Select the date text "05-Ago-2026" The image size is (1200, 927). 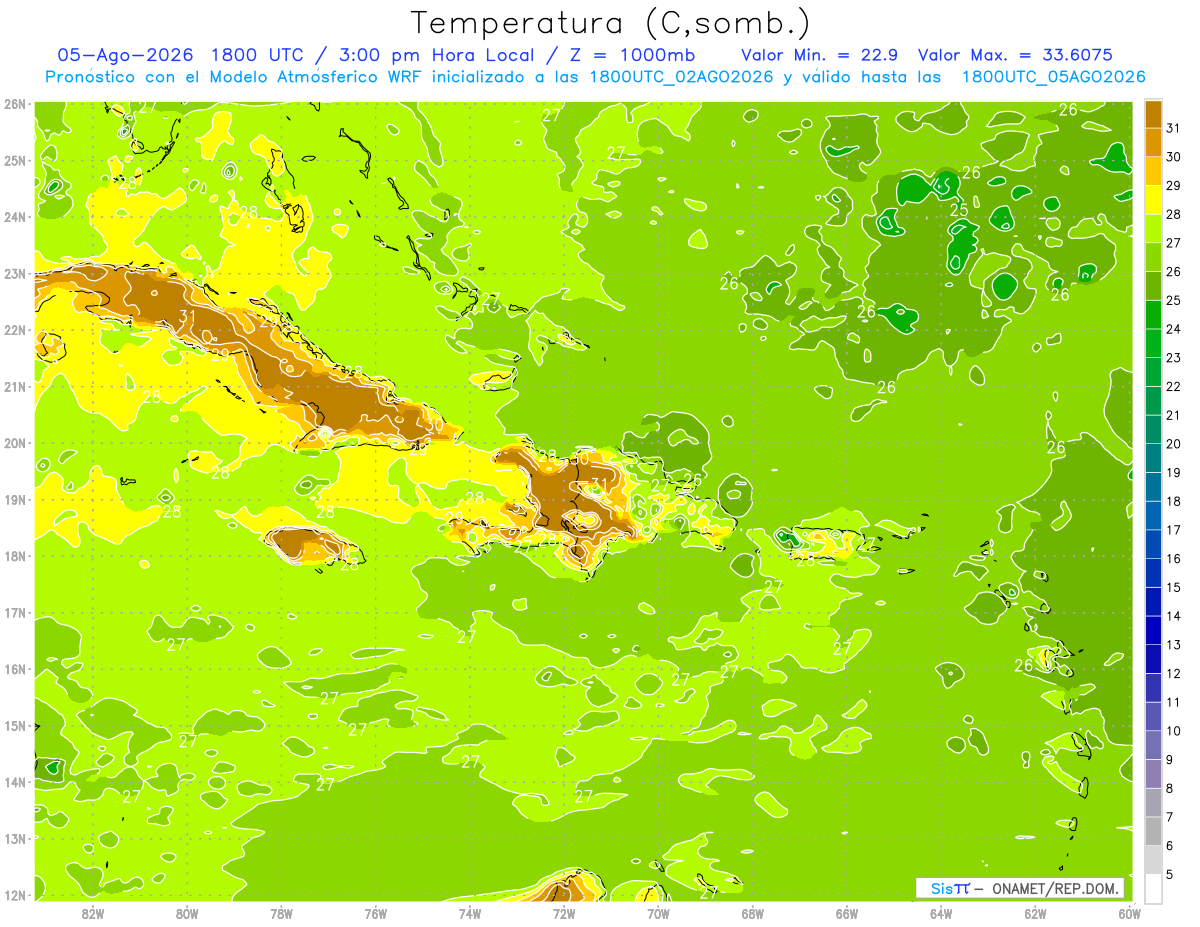point(125,54)
